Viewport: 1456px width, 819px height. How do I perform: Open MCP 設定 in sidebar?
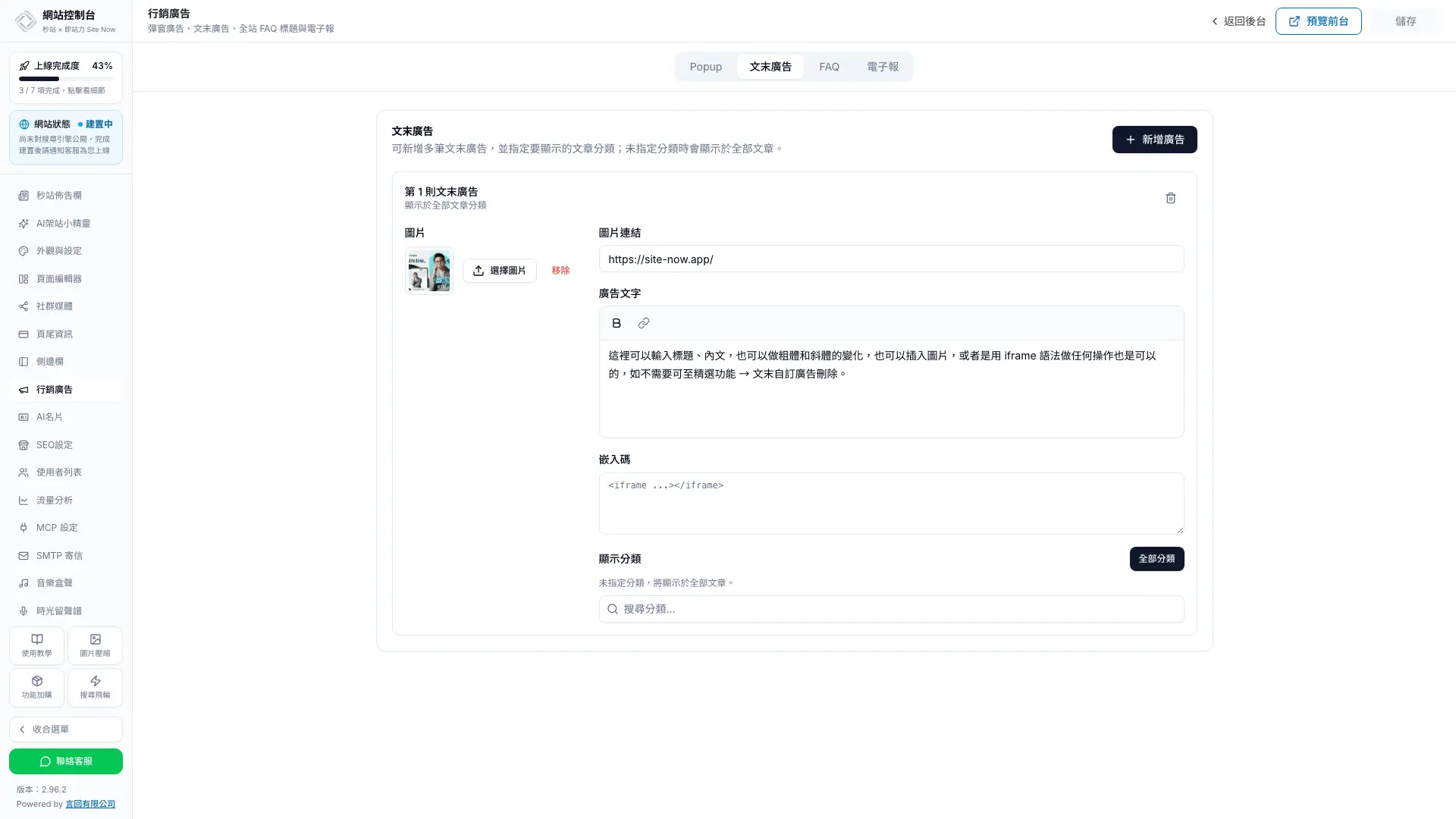66,528
